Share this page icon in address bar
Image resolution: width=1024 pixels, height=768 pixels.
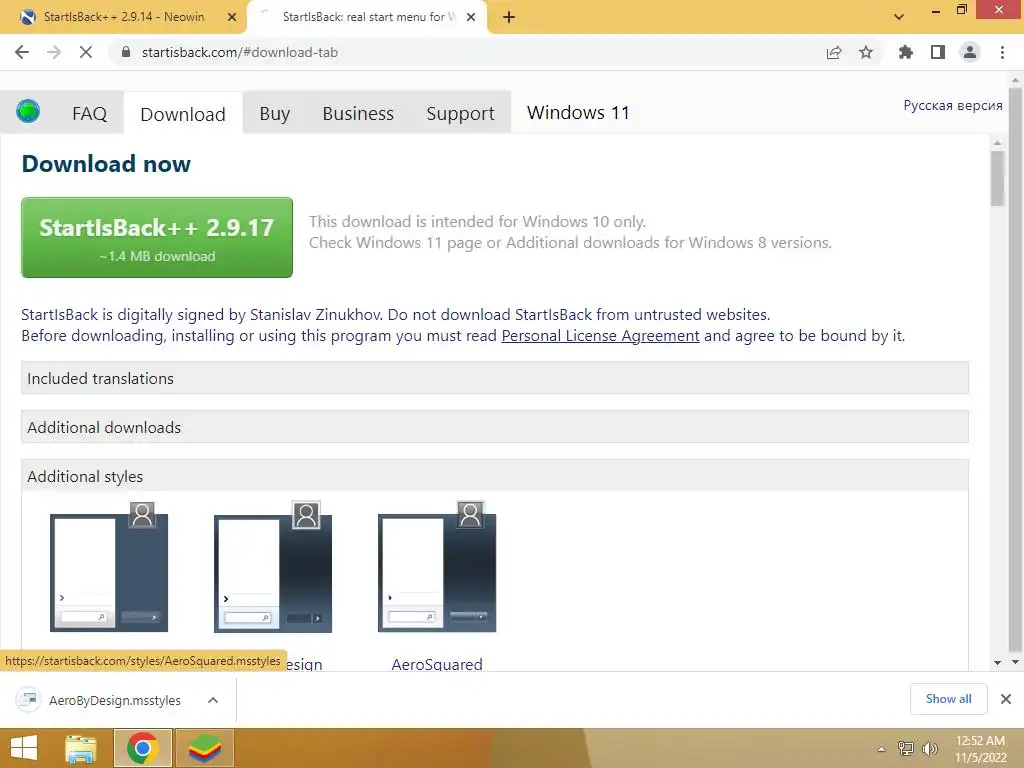(x=834, y=52)
